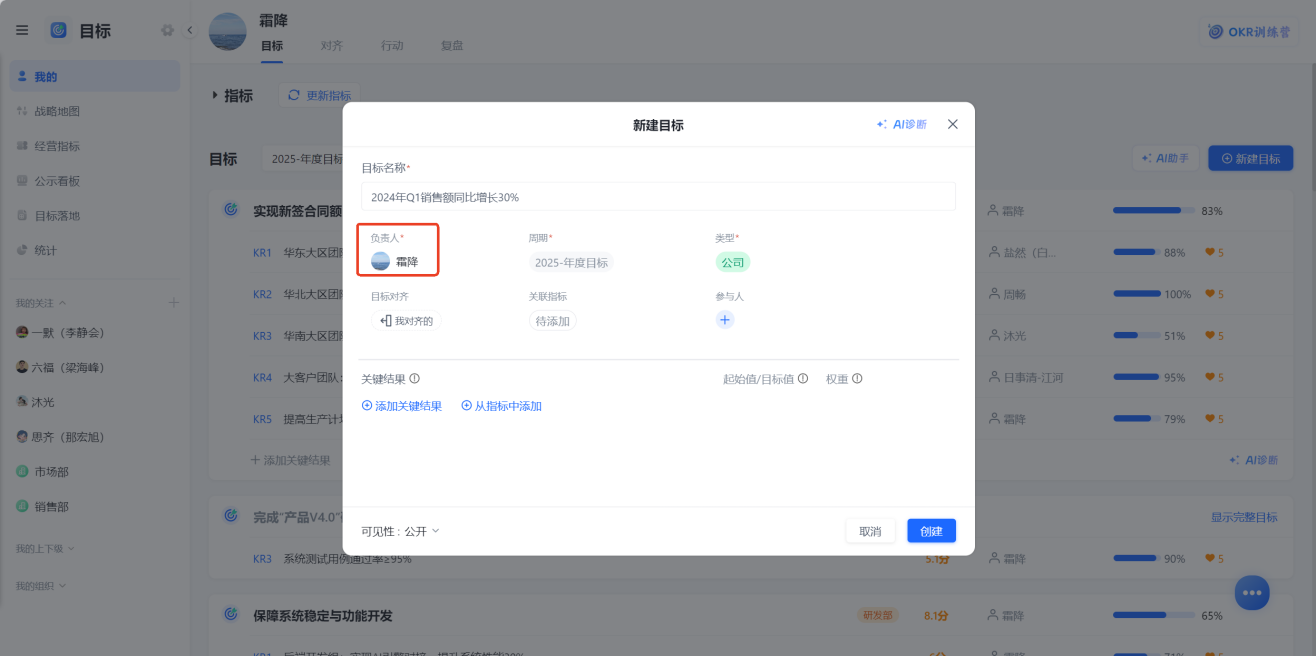Open the 周期 2025-年度目标 selector in dialog
1316x656 pixels.
571,262
